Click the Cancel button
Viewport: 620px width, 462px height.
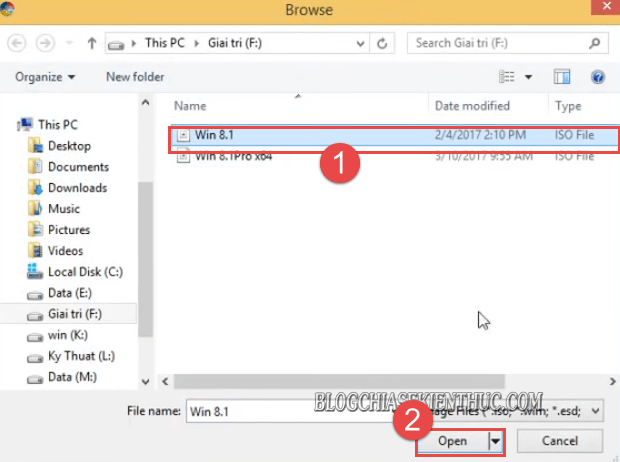point(560,441)
